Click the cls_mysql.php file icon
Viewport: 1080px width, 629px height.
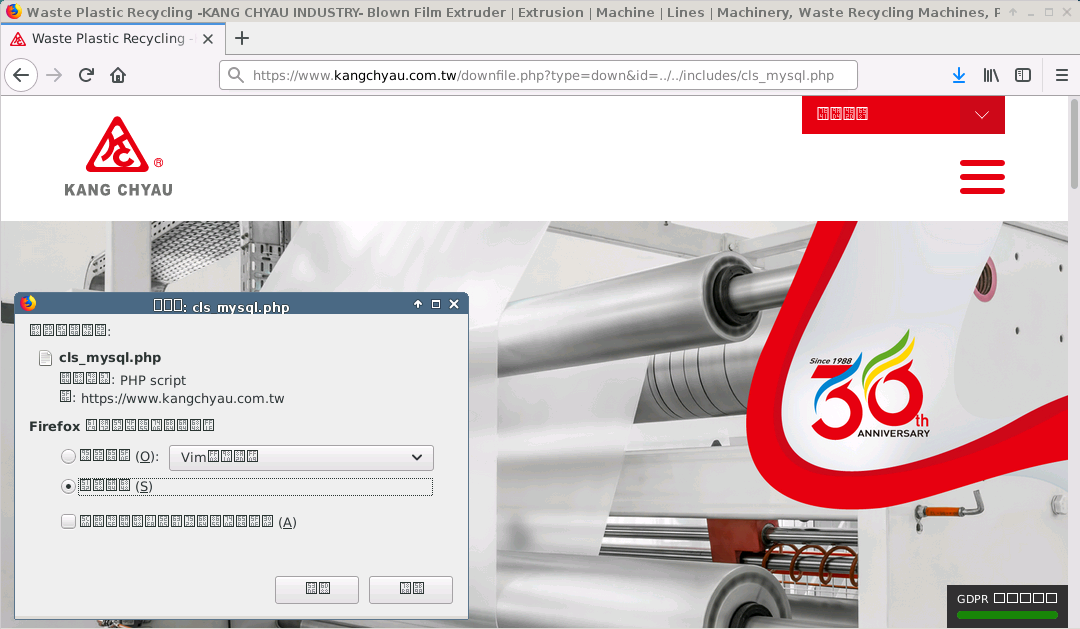point(45,358)
